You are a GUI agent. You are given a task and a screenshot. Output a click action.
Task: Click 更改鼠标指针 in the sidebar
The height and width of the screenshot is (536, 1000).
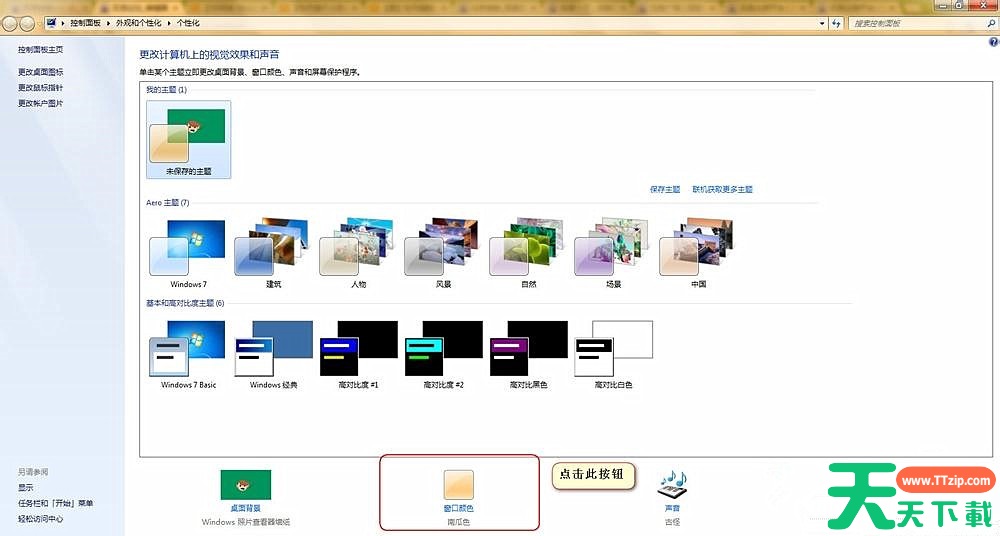(40, 87)
